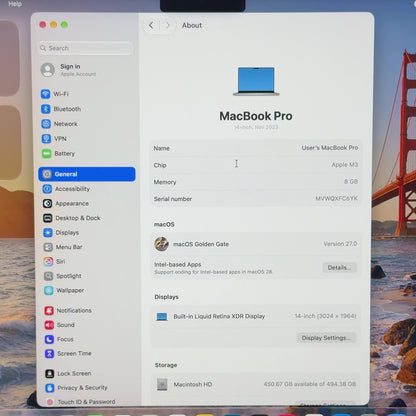This screenshot has height=416, width=416.
Task: Click the Memory row label
Action: (165, 182)
